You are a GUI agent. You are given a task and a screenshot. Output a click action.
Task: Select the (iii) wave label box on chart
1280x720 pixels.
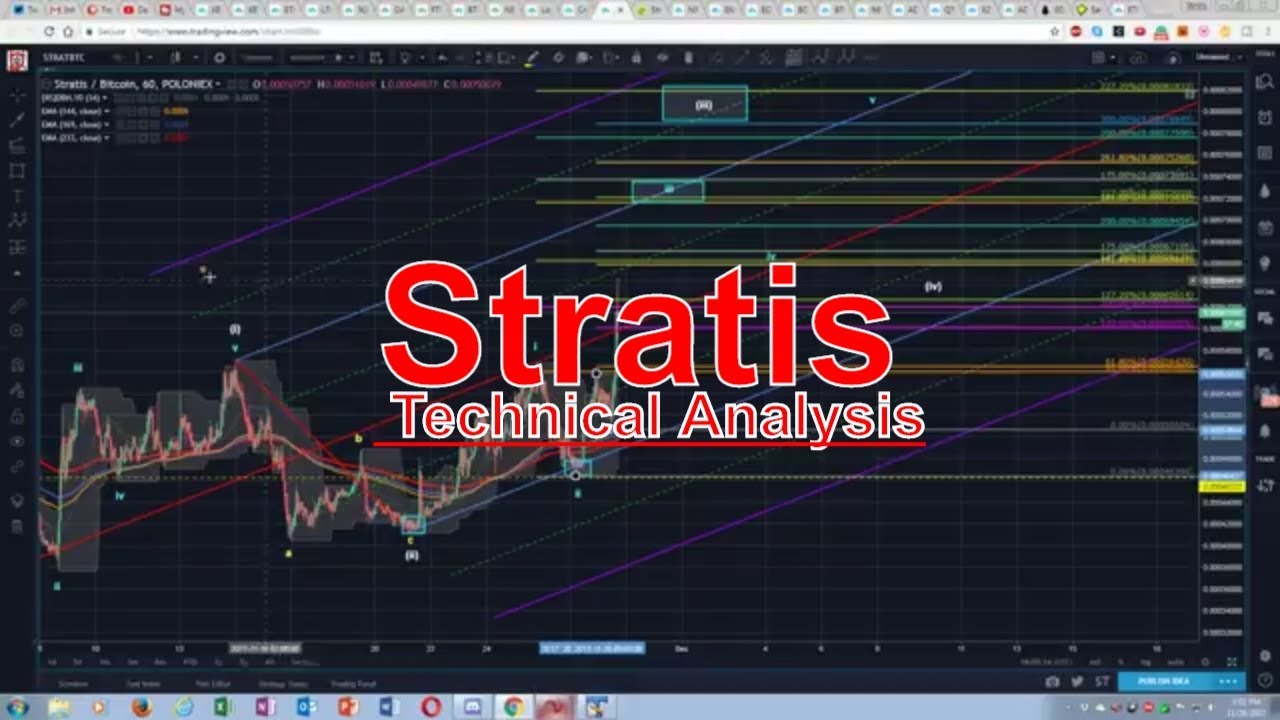pos(705,104)
